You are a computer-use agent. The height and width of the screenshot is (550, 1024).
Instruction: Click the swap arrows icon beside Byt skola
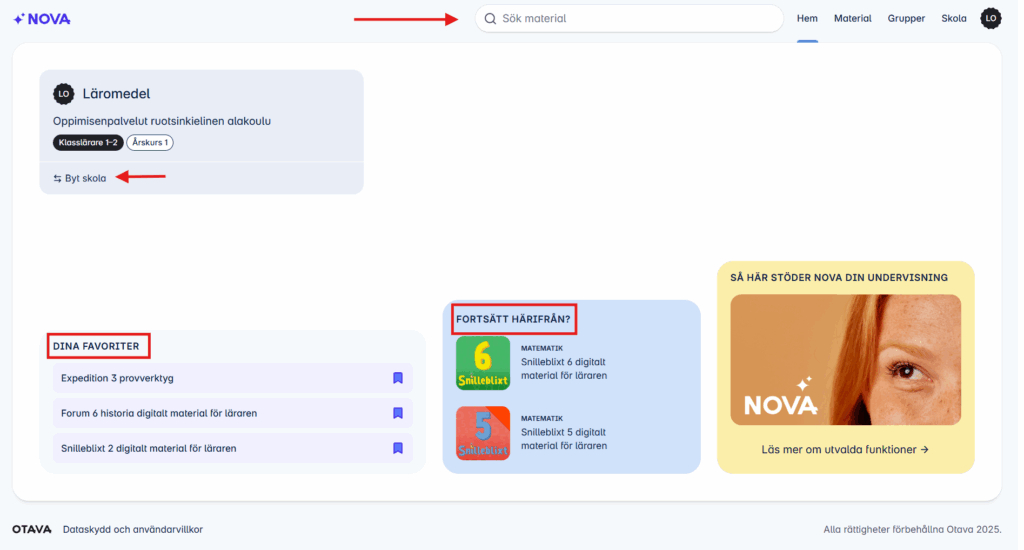point(57,178)
